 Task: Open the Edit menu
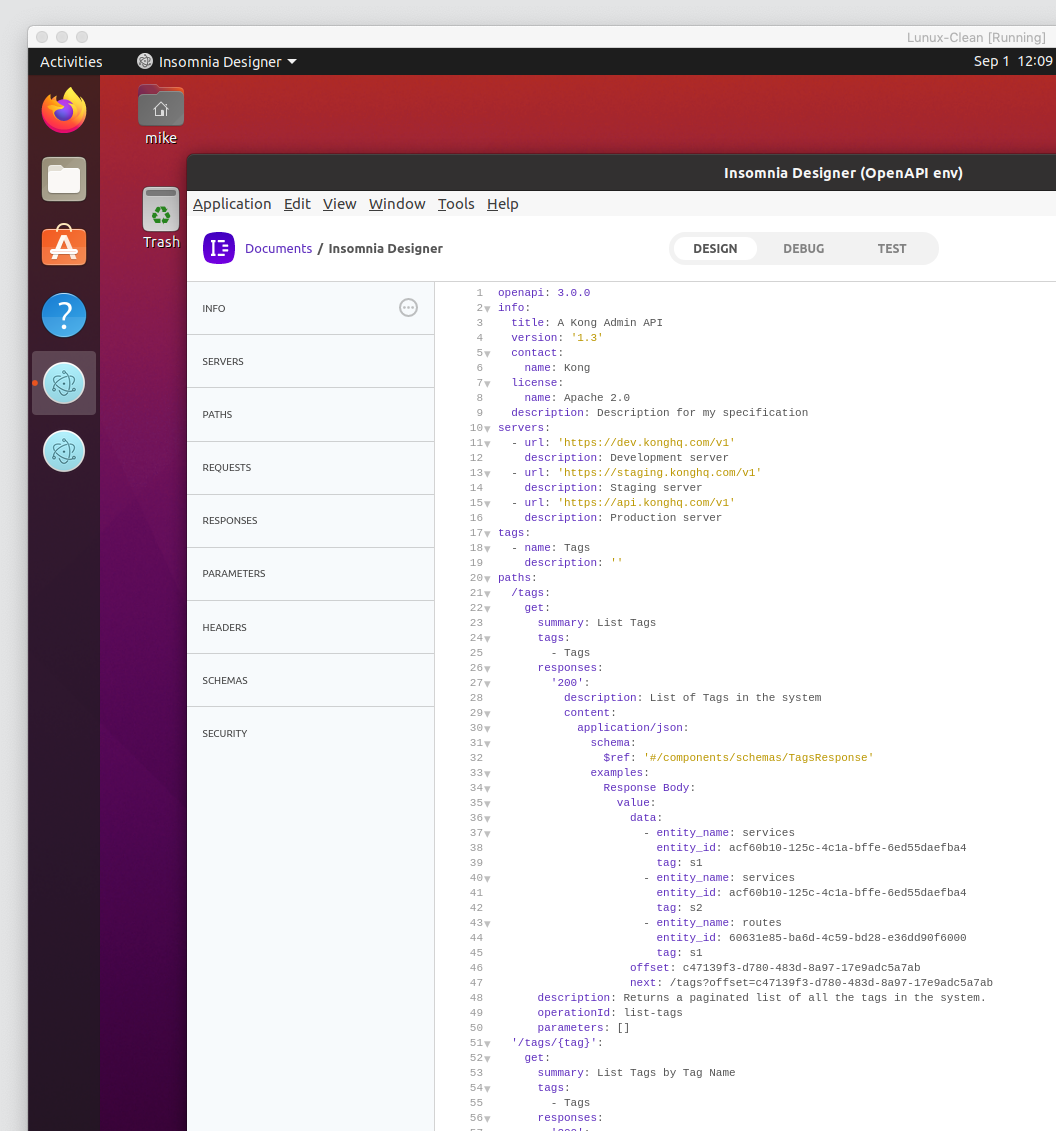pos(297,204)
